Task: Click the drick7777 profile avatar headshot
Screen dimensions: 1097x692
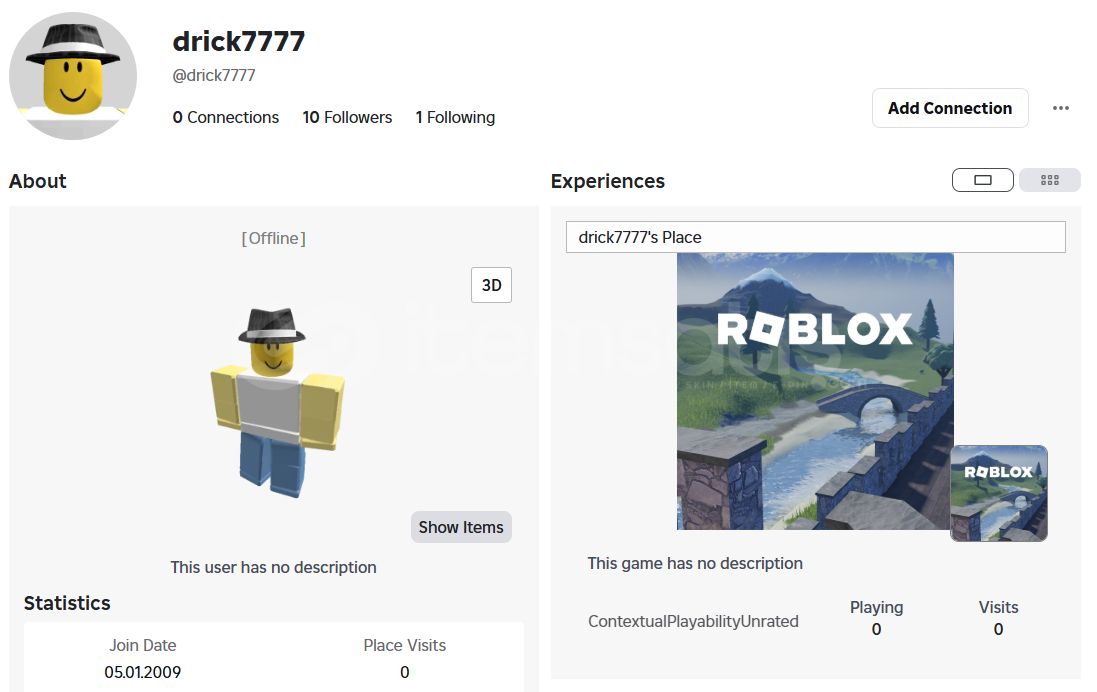Action: [x=73, y=76]
